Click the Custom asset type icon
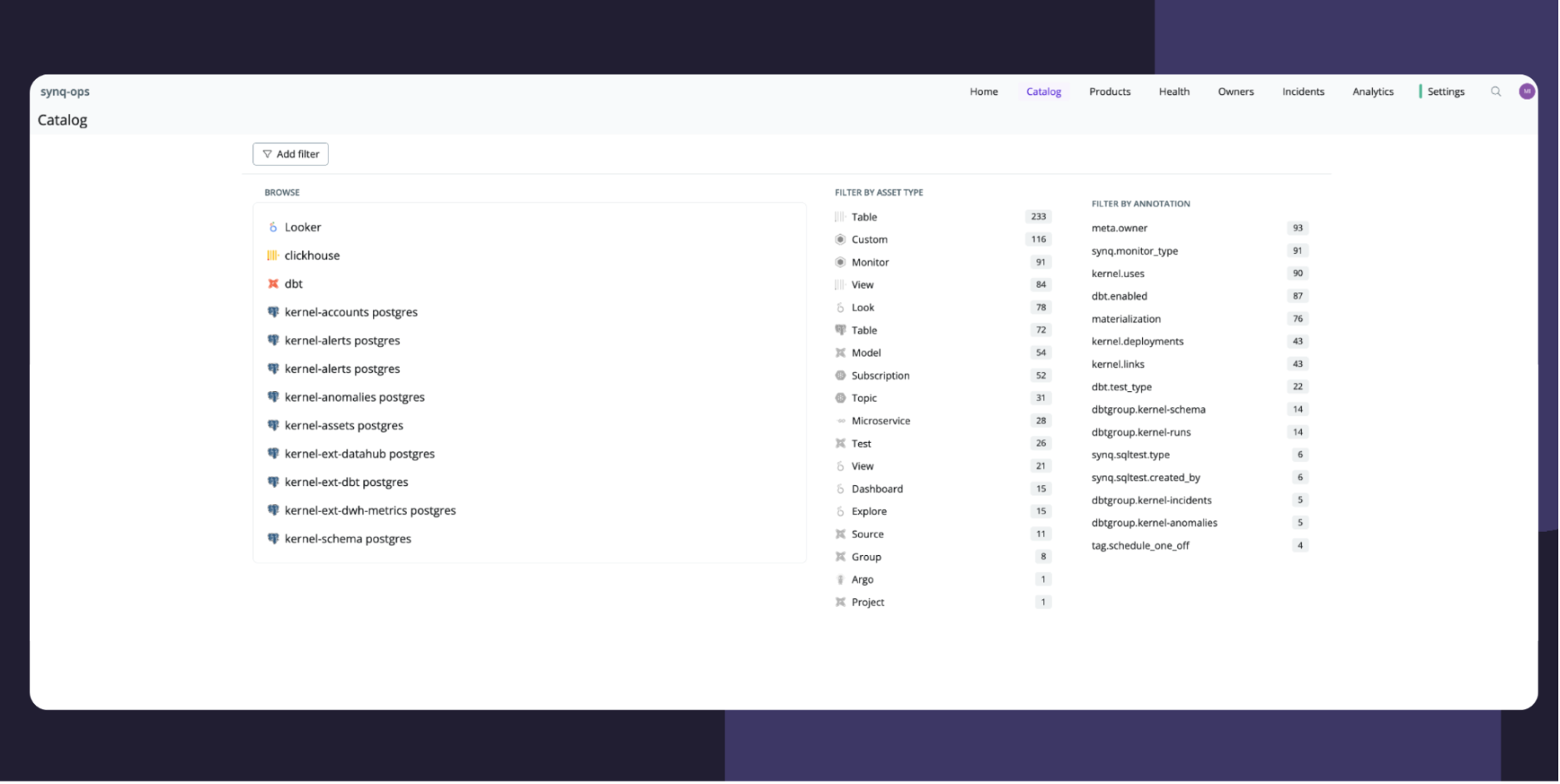This screenshot has height=784, width=1560. pyautogui.click(x=841, y=240)
